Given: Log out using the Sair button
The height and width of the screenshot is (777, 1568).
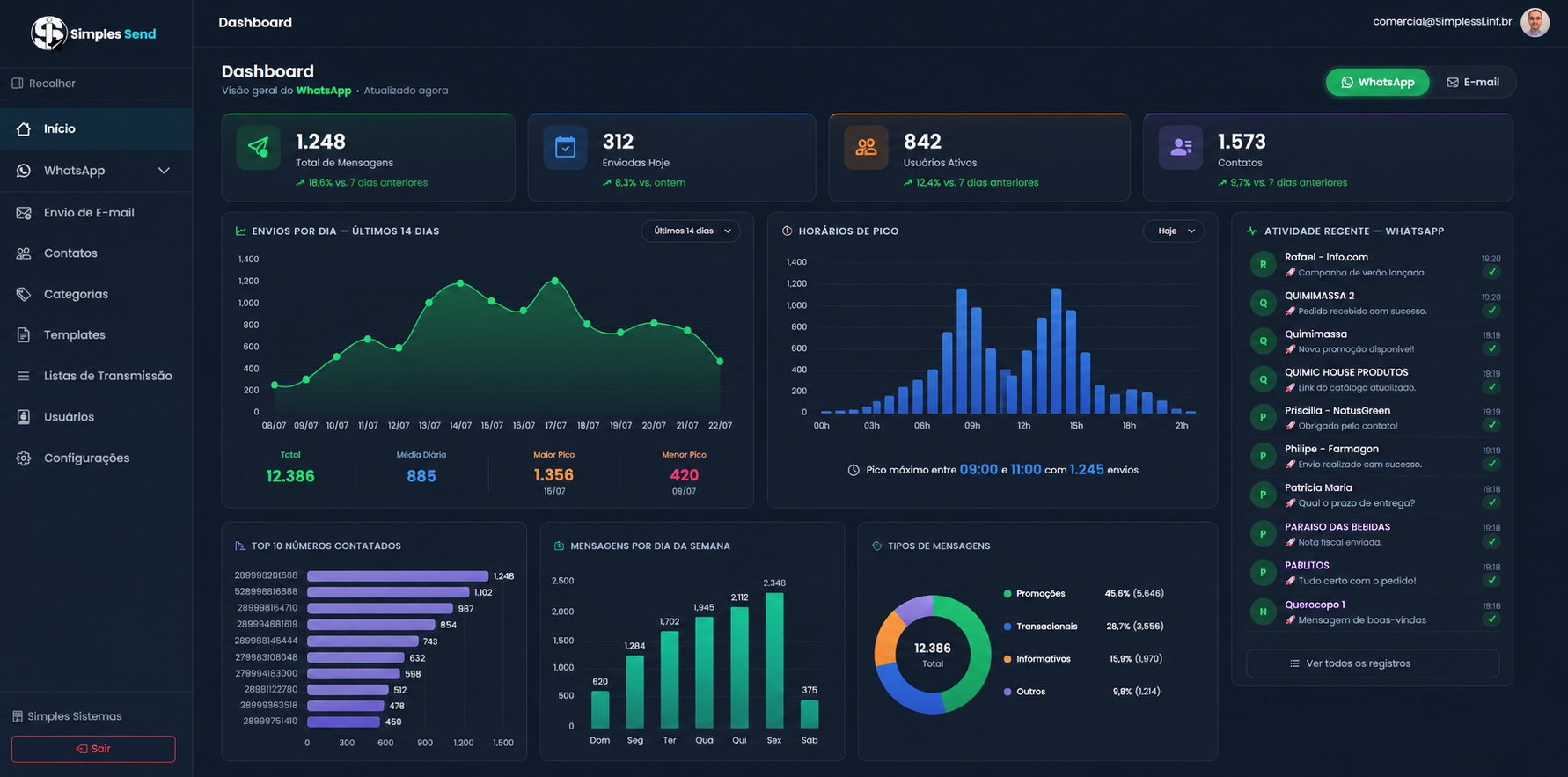Looking at the screenshot, I should pos(93,749).
